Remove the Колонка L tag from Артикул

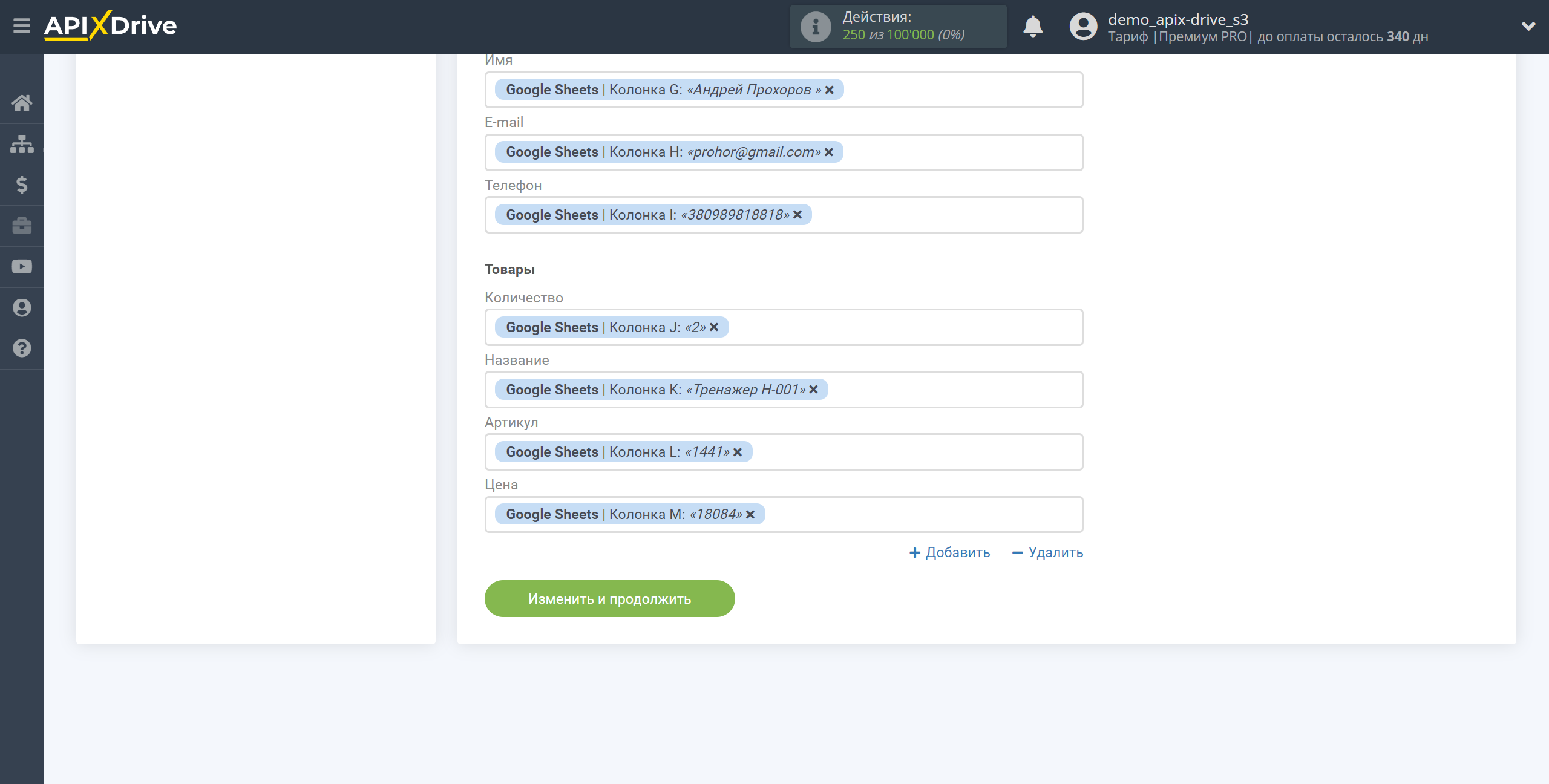(738, 452)
